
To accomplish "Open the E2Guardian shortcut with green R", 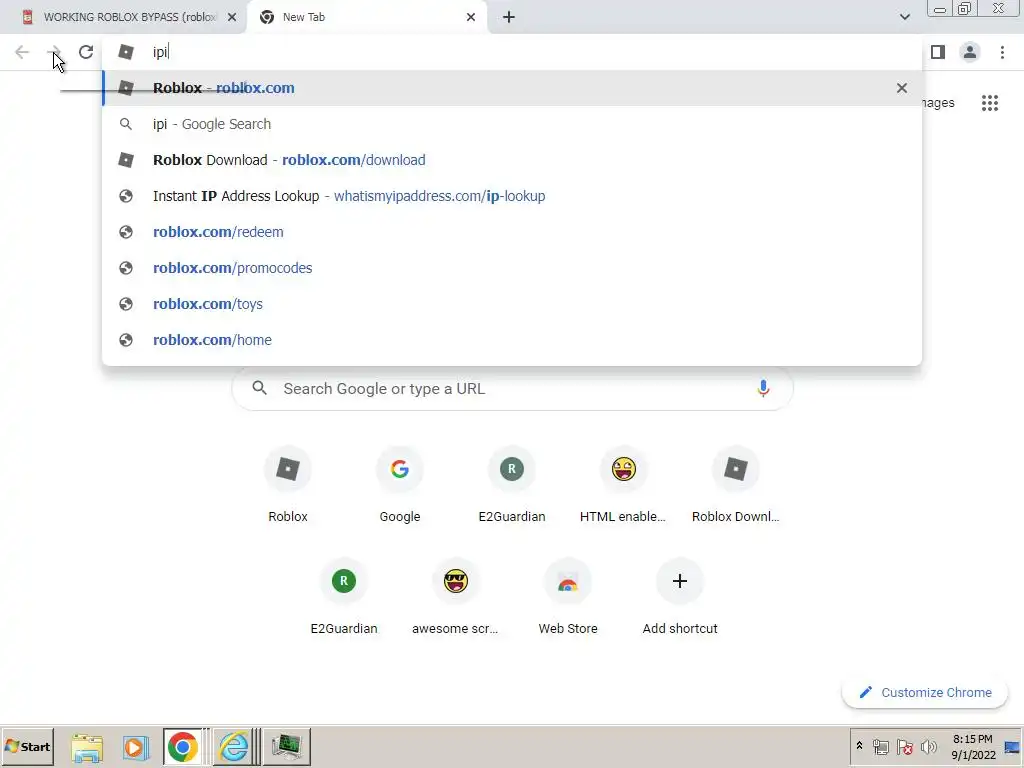I will tap(344, 598).
